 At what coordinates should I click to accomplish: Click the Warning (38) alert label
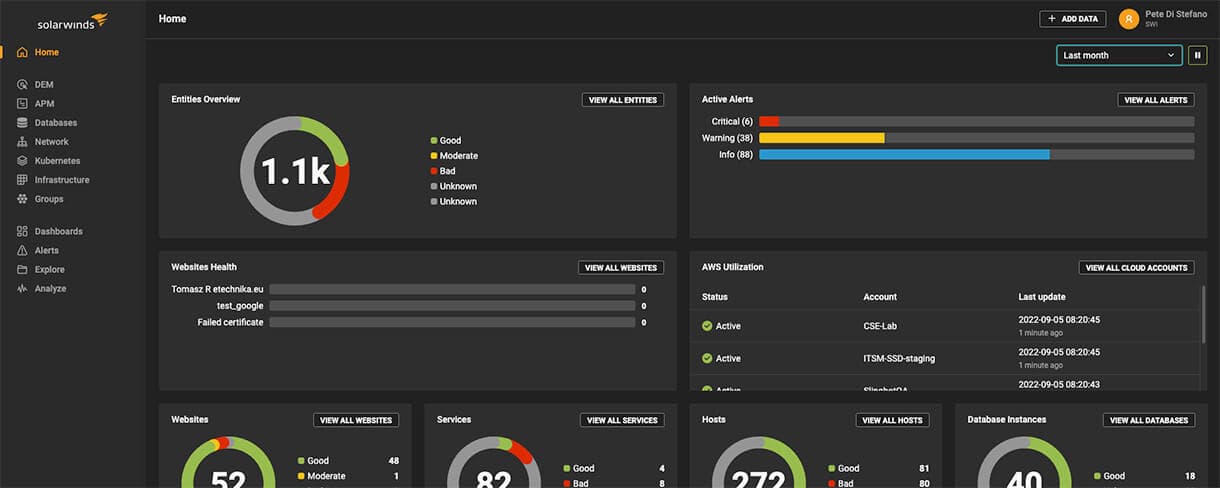pyautogui.click(x=727, y=138)
